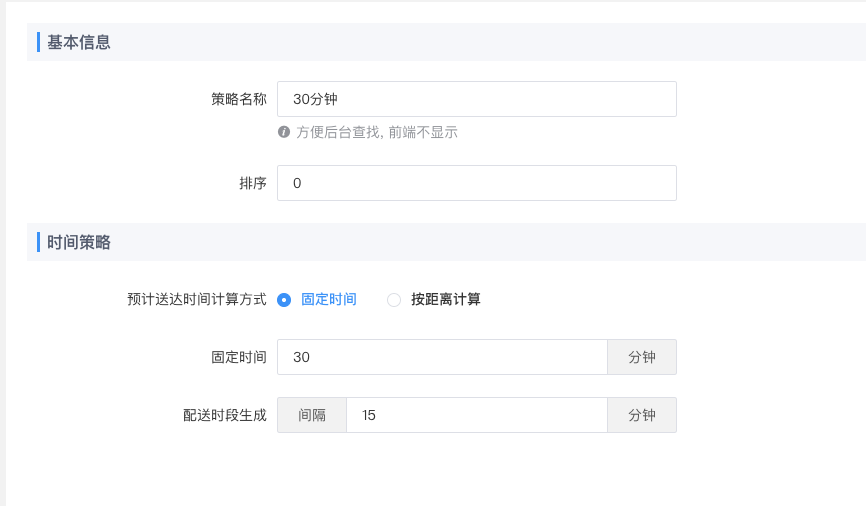Click the 固定时间 field label on left
This screenshot has height=506, width=866.
(238, 357)
